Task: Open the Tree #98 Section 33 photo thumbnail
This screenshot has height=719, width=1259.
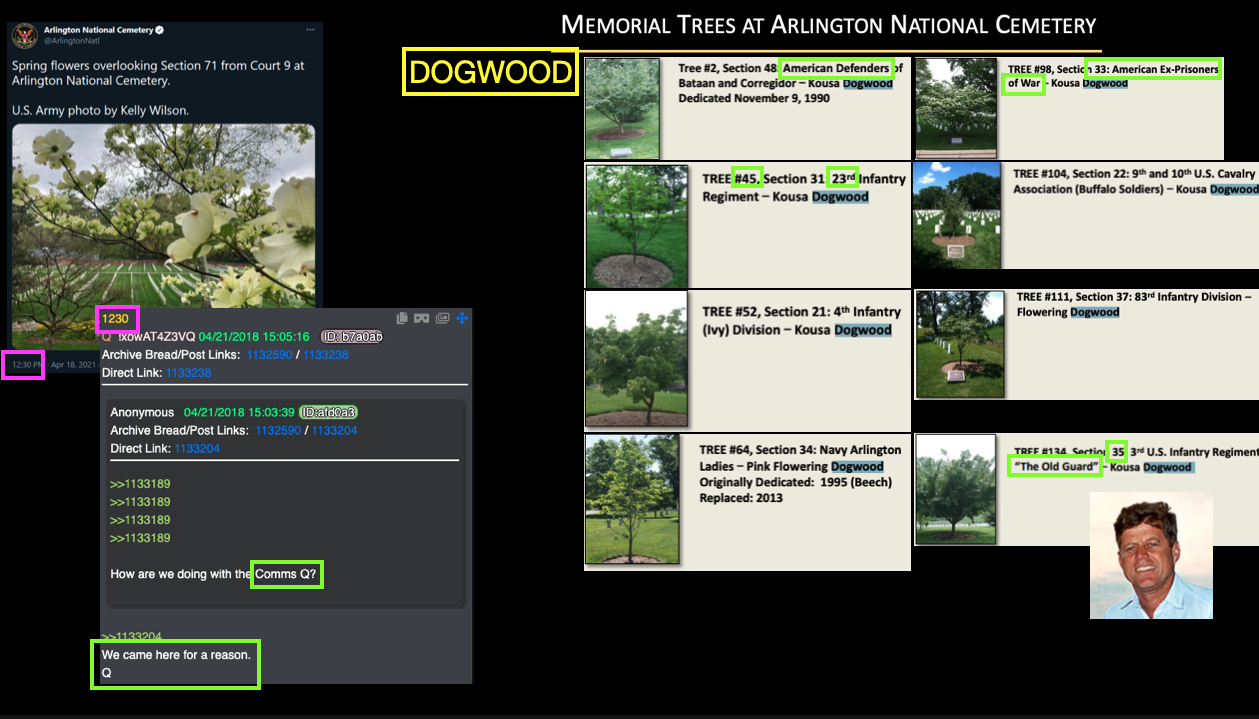Action: (954, 109)
